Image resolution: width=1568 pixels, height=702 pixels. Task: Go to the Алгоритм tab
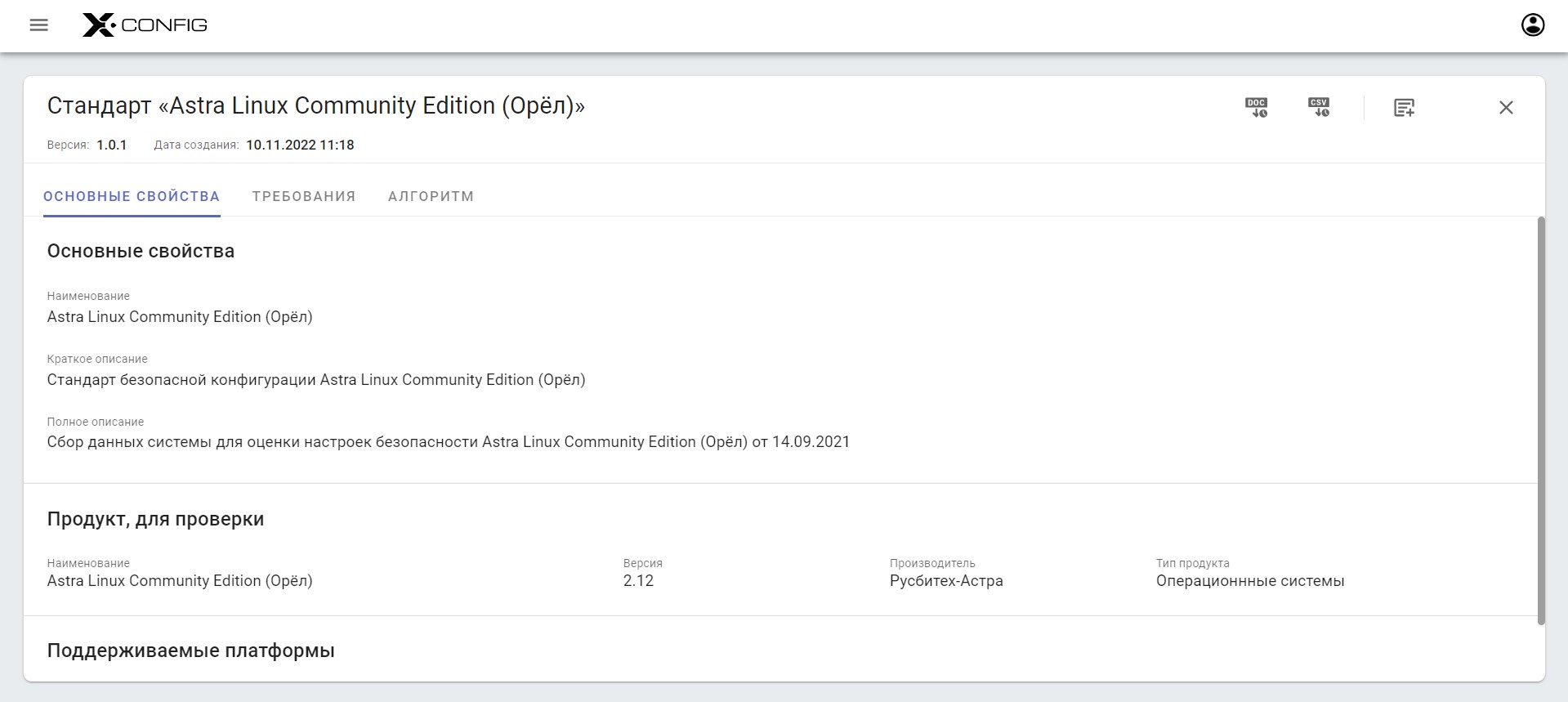431,196
